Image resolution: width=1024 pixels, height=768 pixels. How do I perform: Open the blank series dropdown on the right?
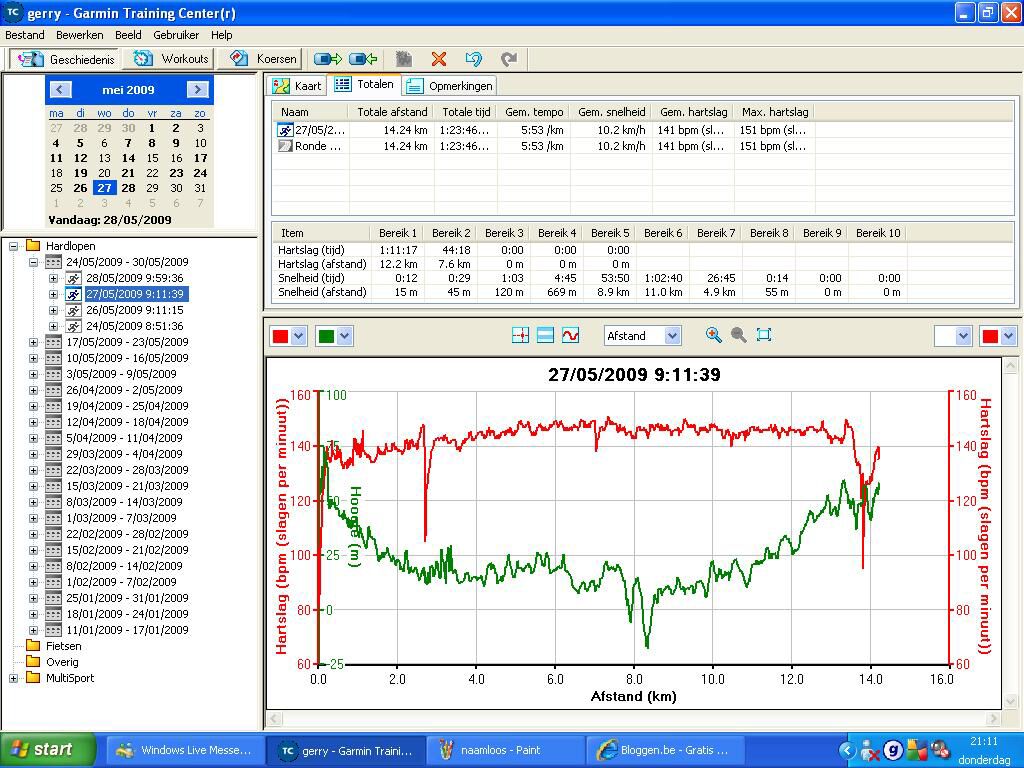pyautogui.click(x=953, y=336)
